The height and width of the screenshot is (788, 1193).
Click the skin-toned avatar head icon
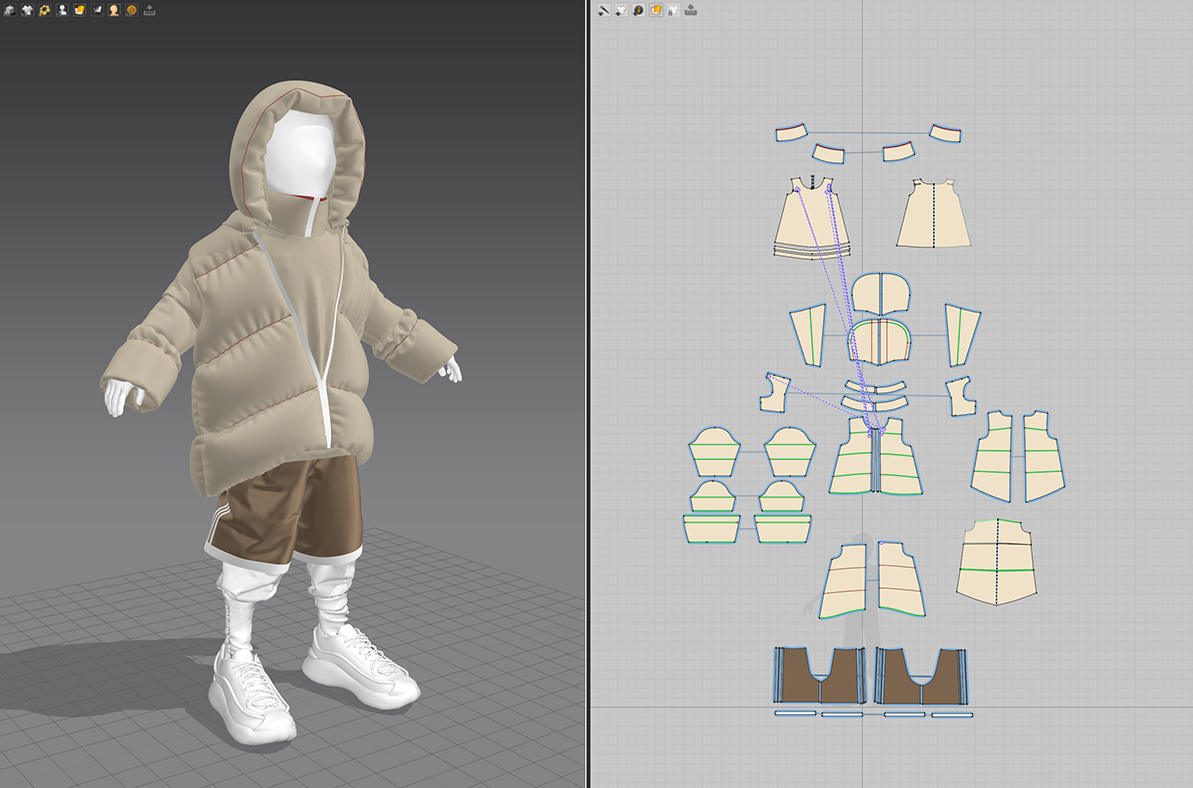click(x=114, y=10)
